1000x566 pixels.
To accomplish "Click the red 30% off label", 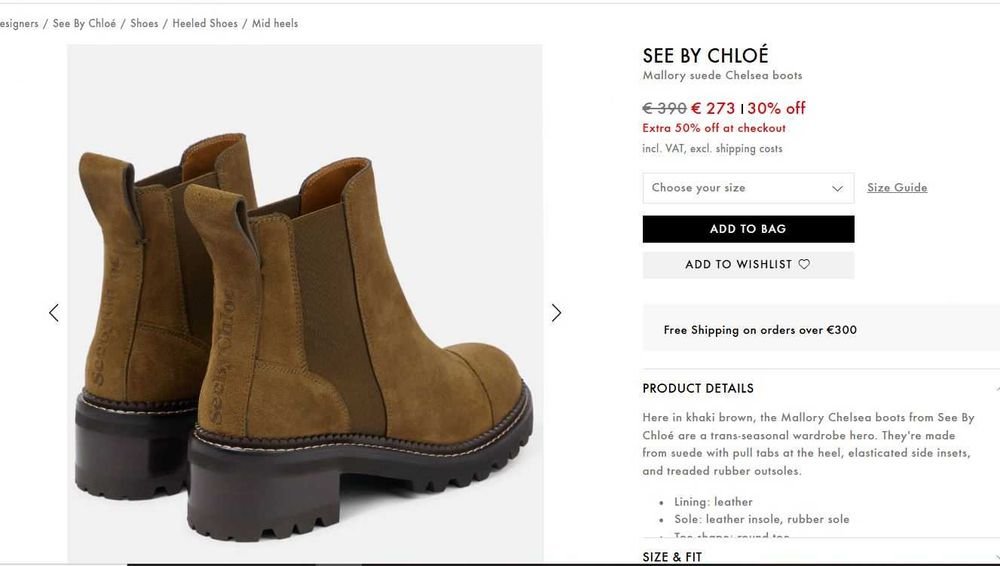I will 776,108.
